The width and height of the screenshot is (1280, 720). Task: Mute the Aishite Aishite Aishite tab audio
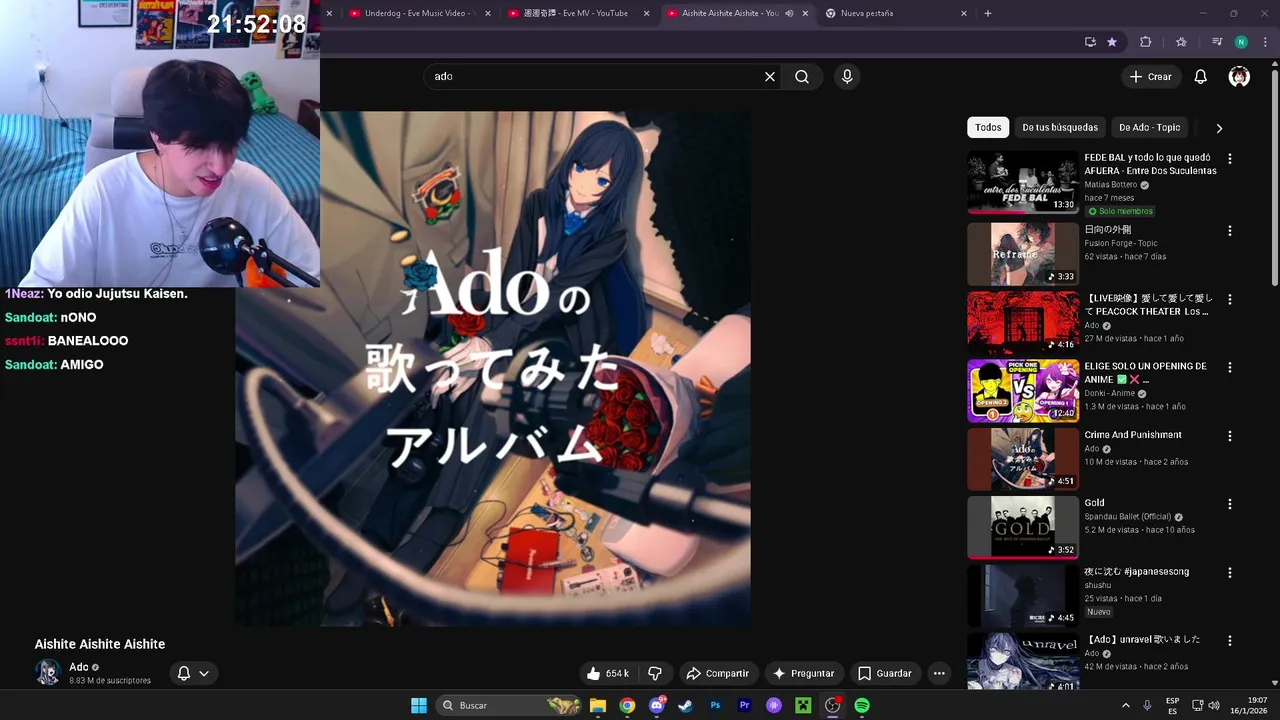tap(789, 13)
